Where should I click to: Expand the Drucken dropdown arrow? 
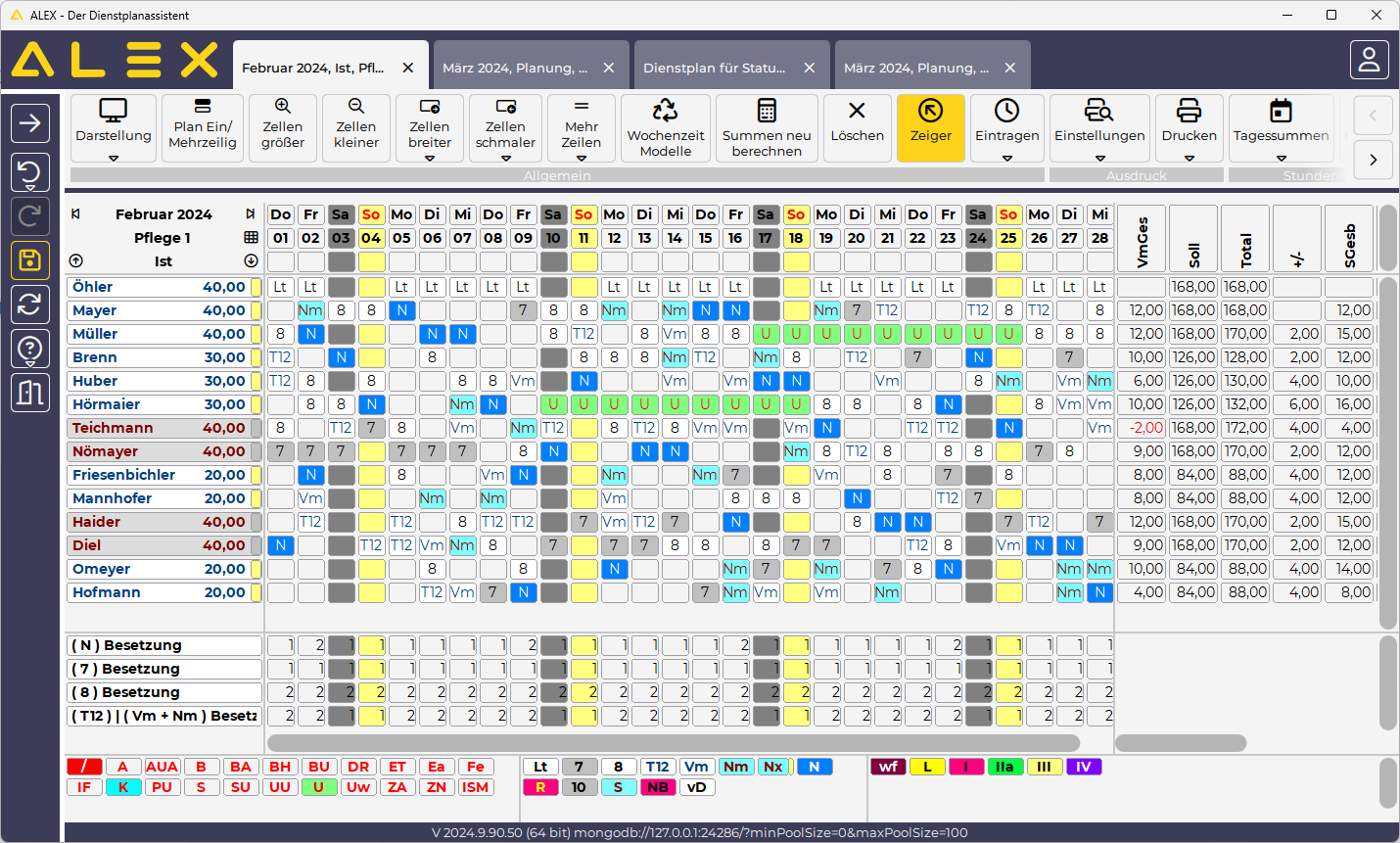pos(1190,158)
